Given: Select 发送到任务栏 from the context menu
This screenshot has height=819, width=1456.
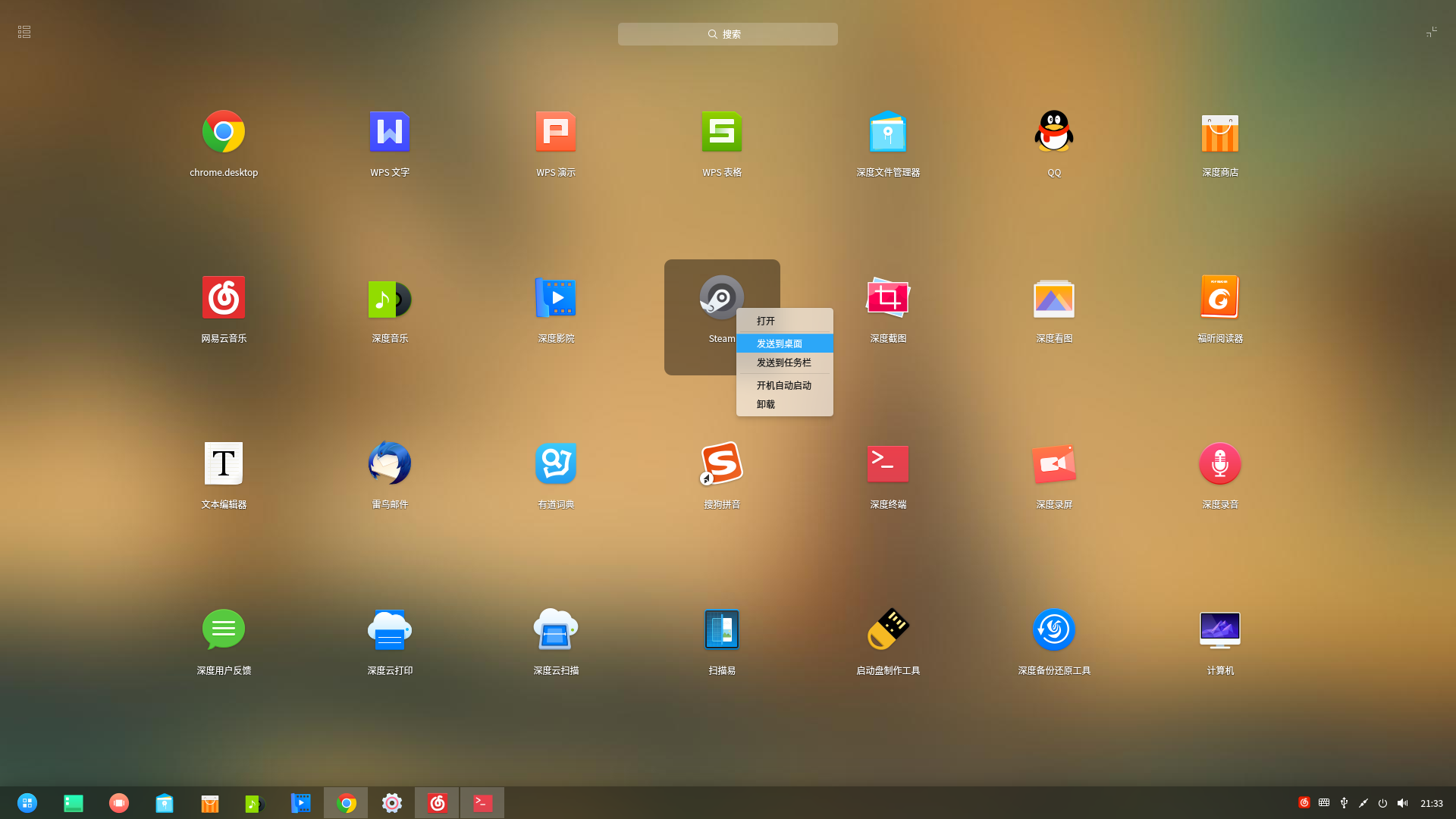Looking at the screenshot, I should [x=784, y=362].
